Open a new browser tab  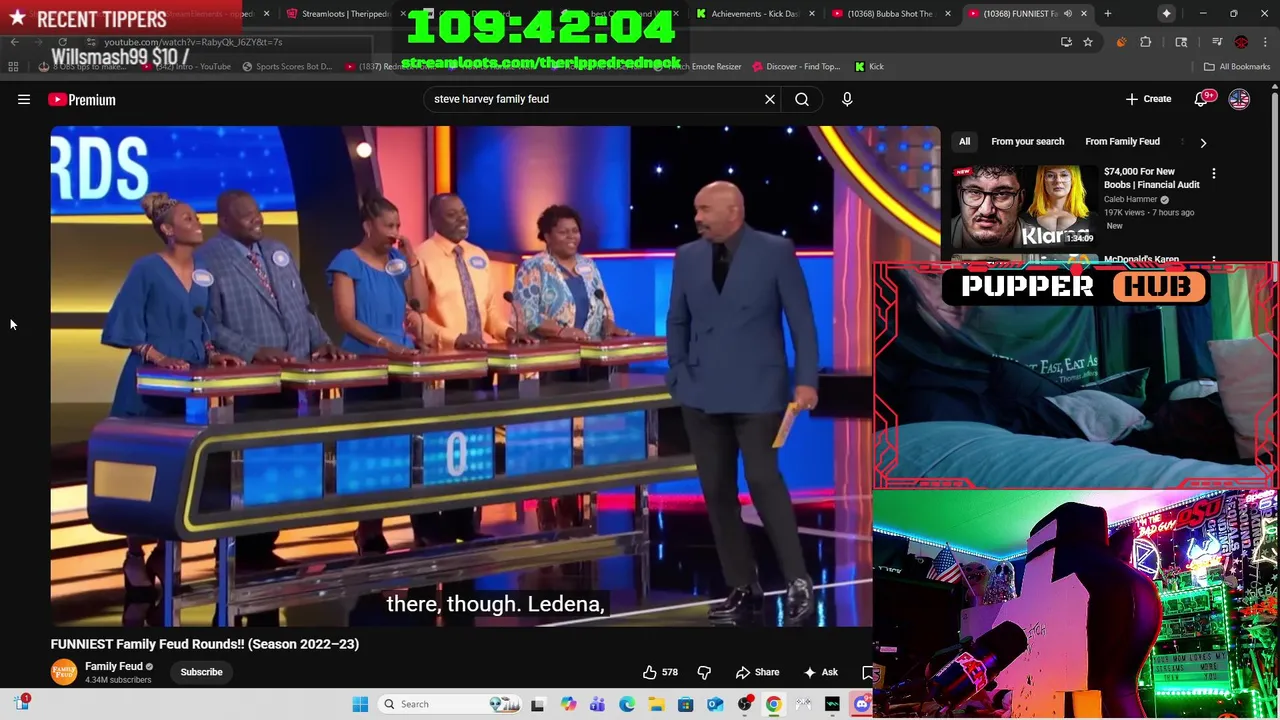point(1107,14)
